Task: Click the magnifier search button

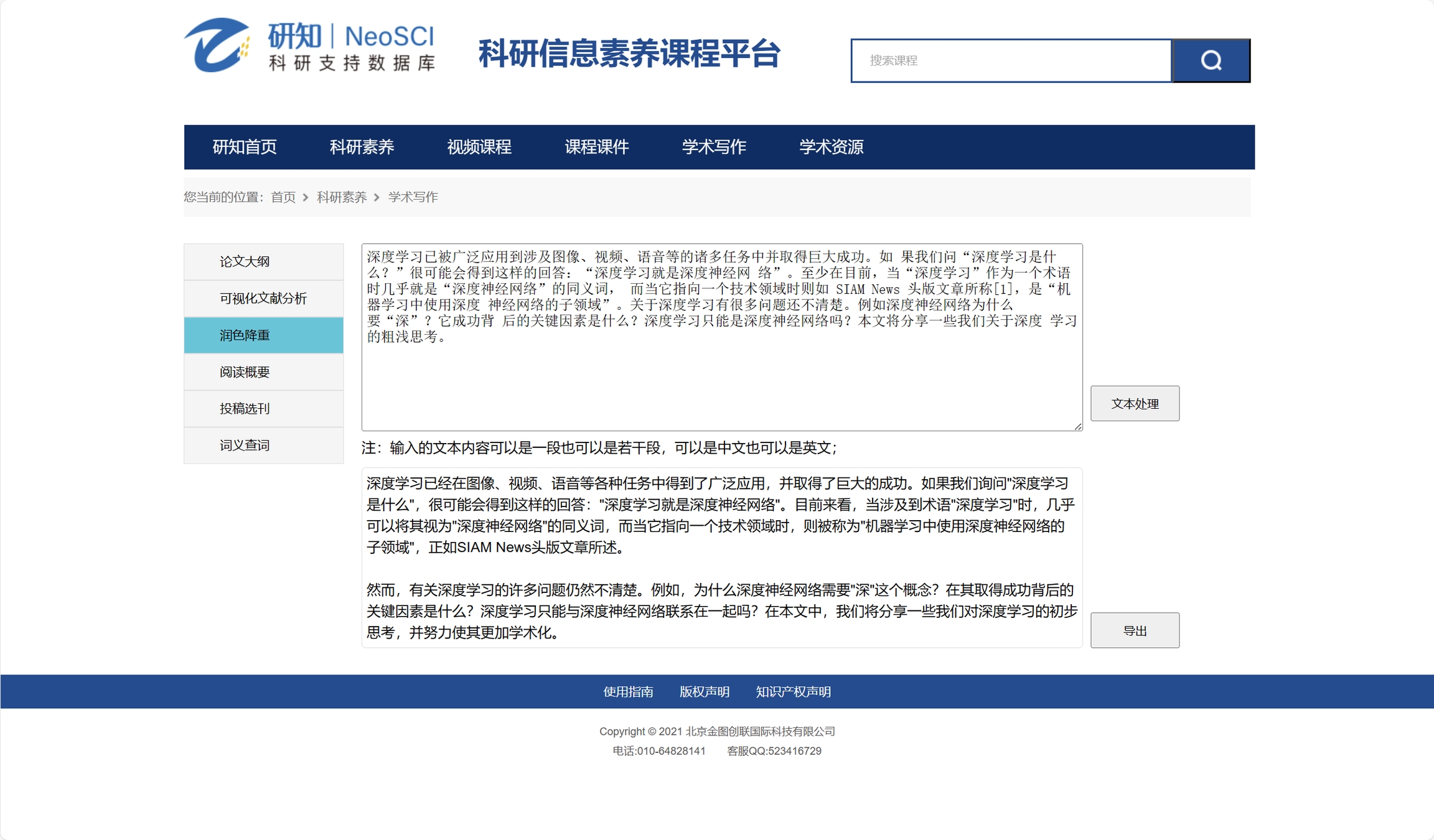Action: point(1211,60)
